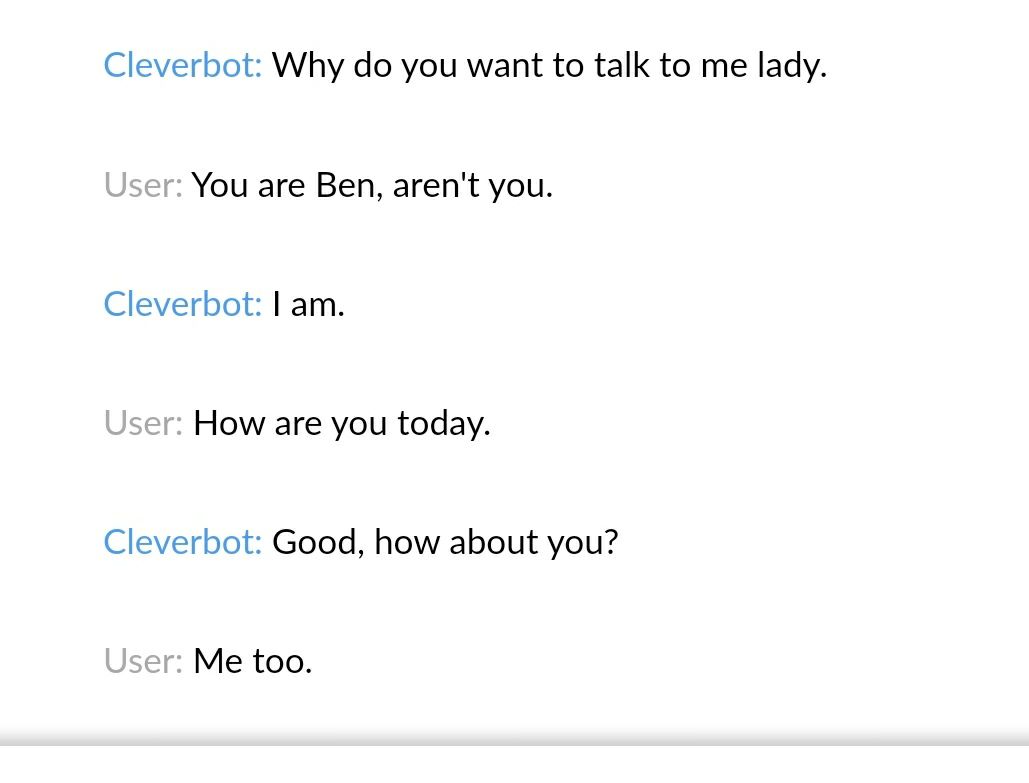Click the name 'Ben' in the user message
1029x783 pixels.
[345, 185]
